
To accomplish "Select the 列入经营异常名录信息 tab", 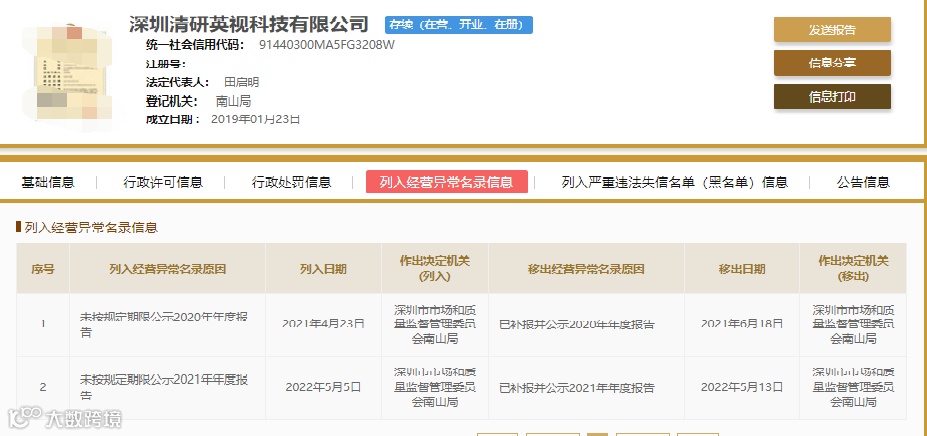I will pos(446,182).
